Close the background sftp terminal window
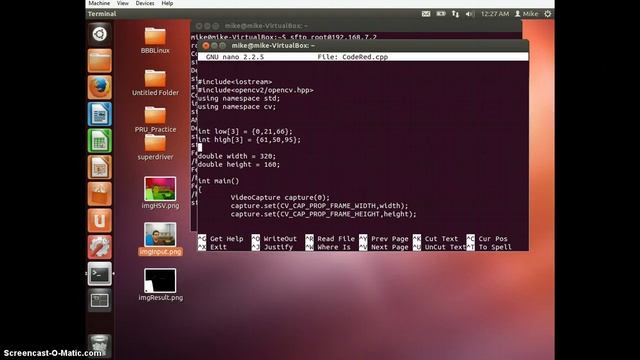Viewport: 640px width, 360px height. coord(199,26)
